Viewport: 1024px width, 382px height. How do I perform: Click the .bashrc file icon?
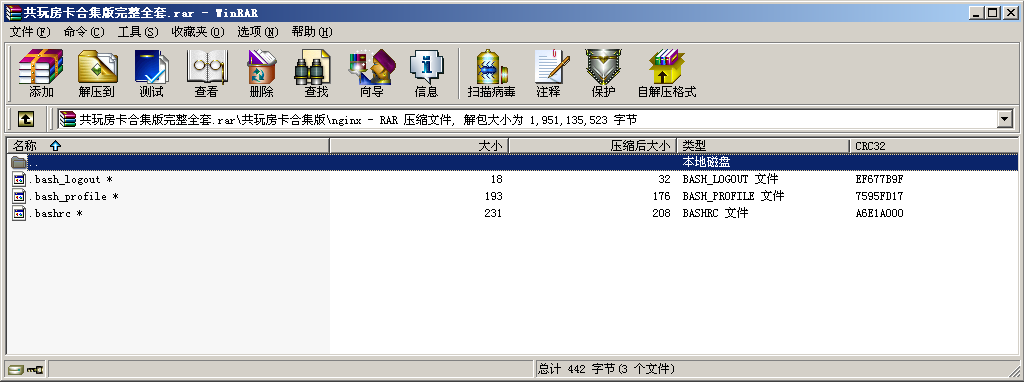tap(19, 213)
